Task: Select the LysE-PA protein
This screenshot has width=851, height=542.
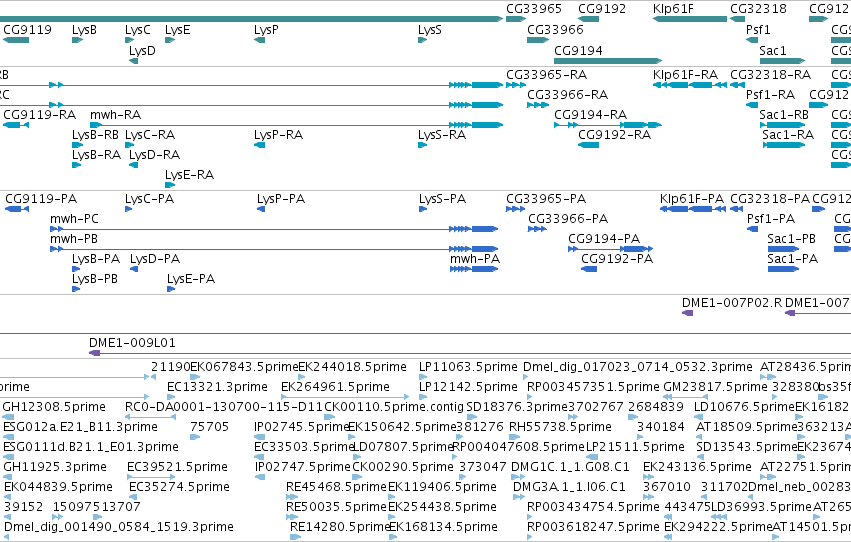Action: pyautogui.click(x=171, y=290)
